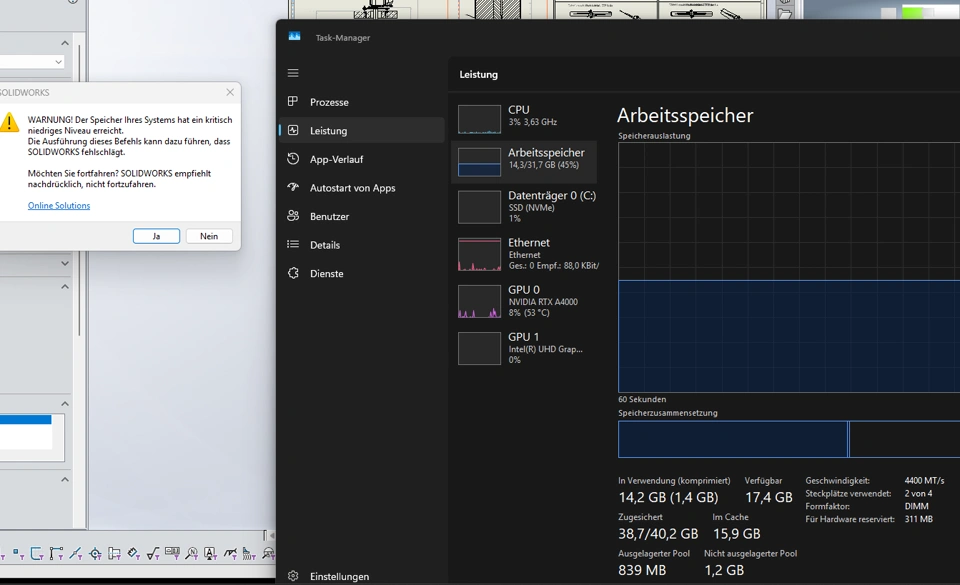Viewport: 960px width, 585px height.
Task: Toggle the geometric tolerance frame filter
Action: [x=173, y=553]
